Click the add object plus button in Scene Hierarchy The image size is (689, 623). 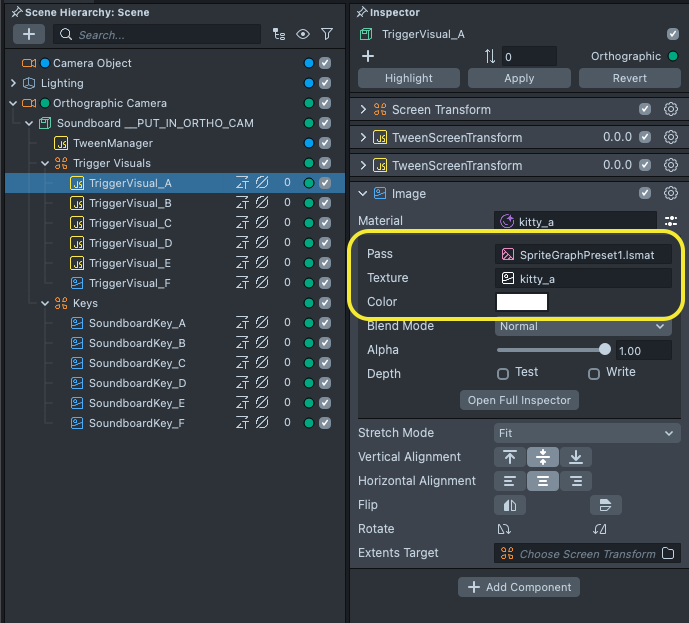[27, 34]
